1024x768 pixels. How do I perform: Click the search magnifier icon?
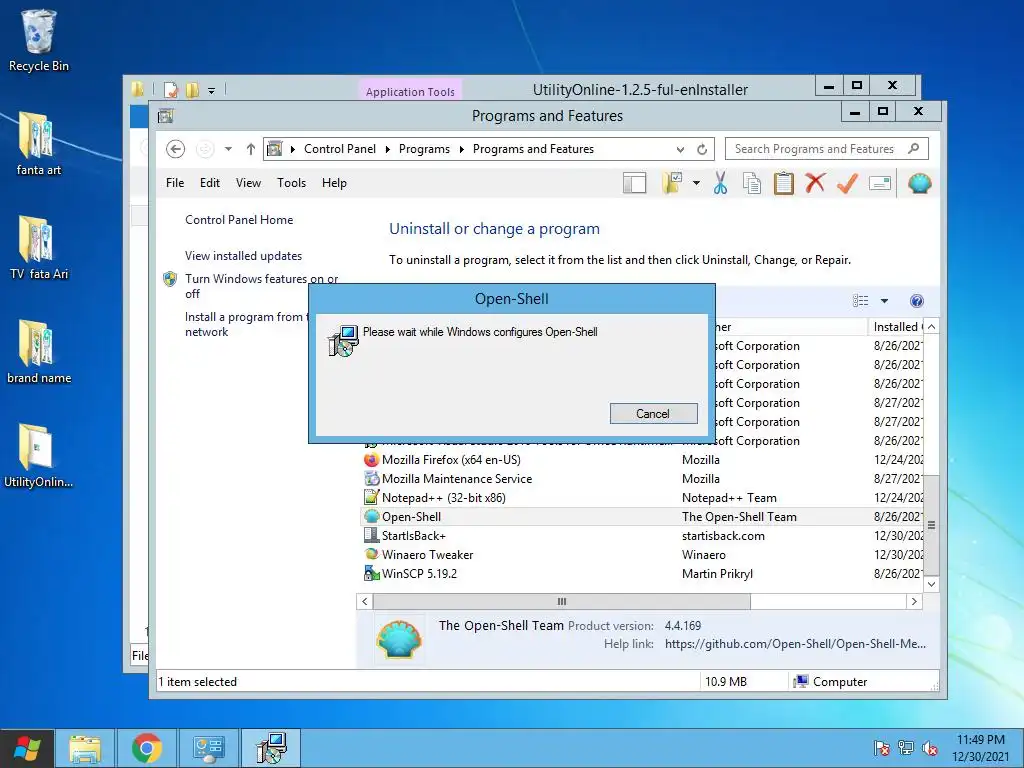914,149
